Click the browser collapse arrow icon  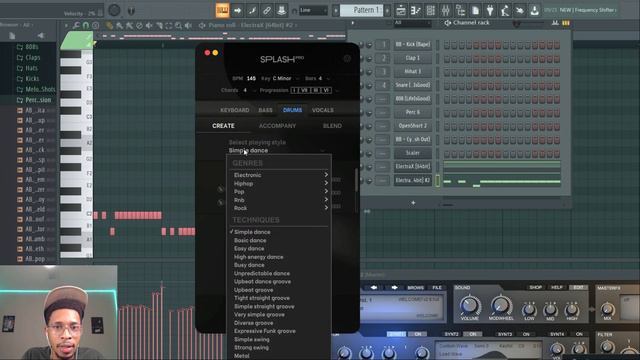(40, 36)
